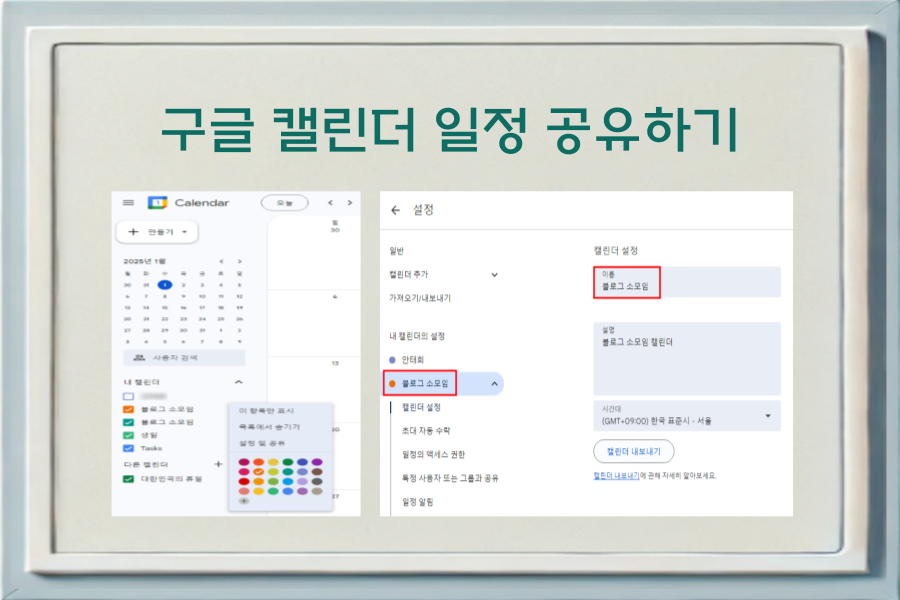
Task: Click the 사용자 검색 search field
Action: (184, 358)
